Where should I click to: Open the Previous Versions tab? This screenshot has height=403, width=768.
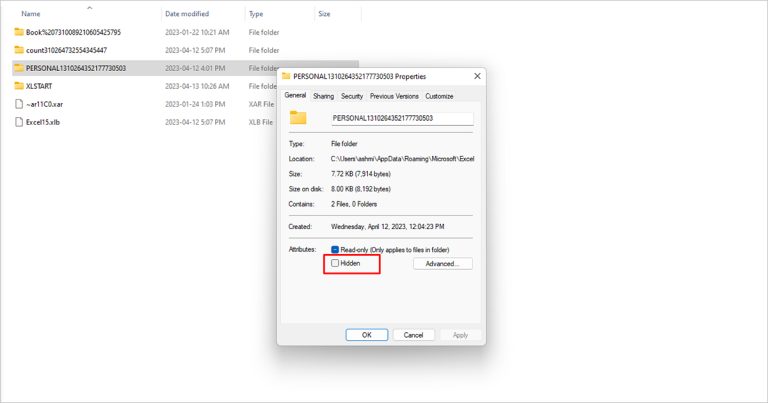coord(394,96)
